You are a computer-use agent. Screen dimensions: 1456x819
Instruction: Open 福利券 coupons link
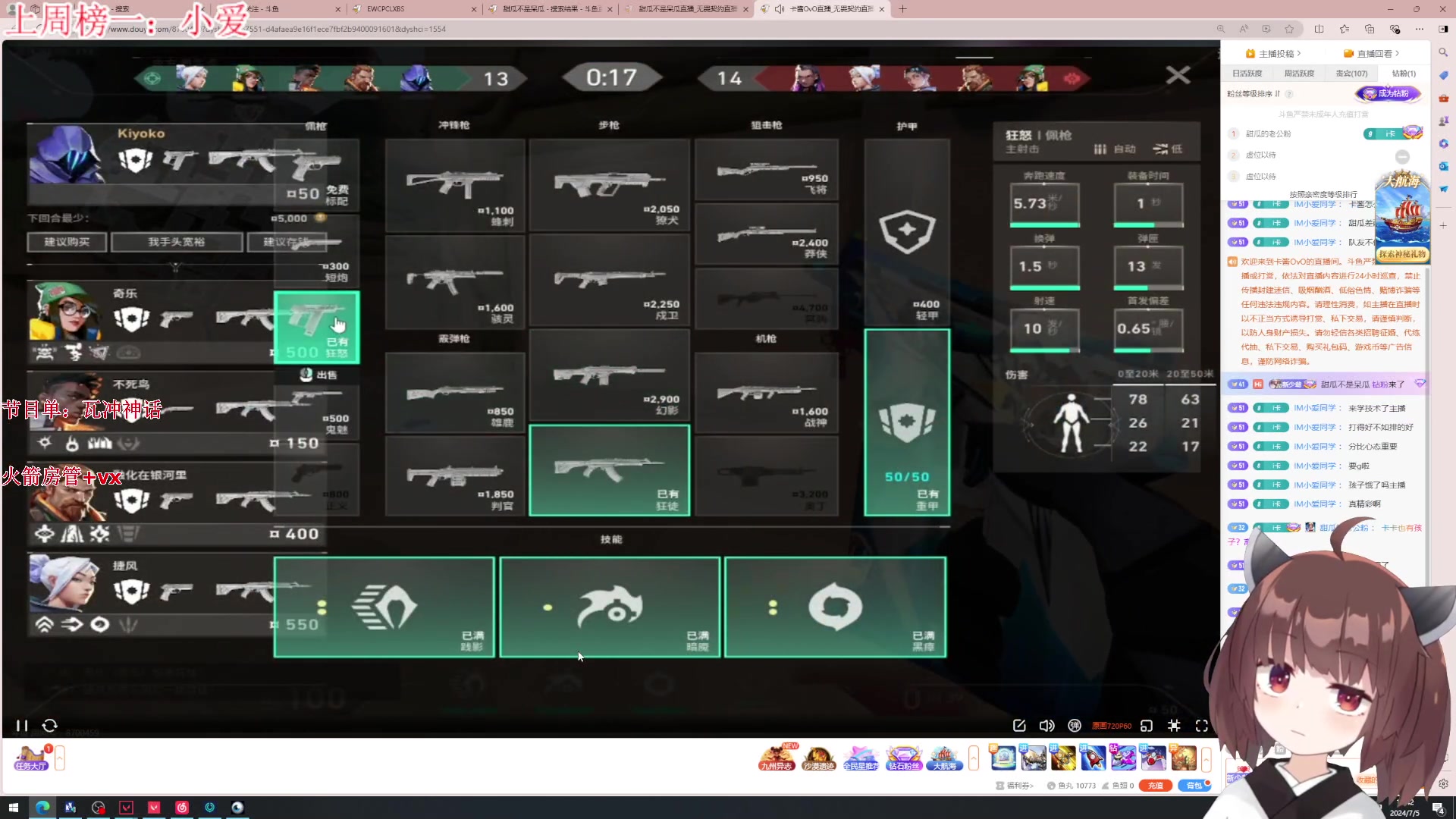[x=1015, y=786]
